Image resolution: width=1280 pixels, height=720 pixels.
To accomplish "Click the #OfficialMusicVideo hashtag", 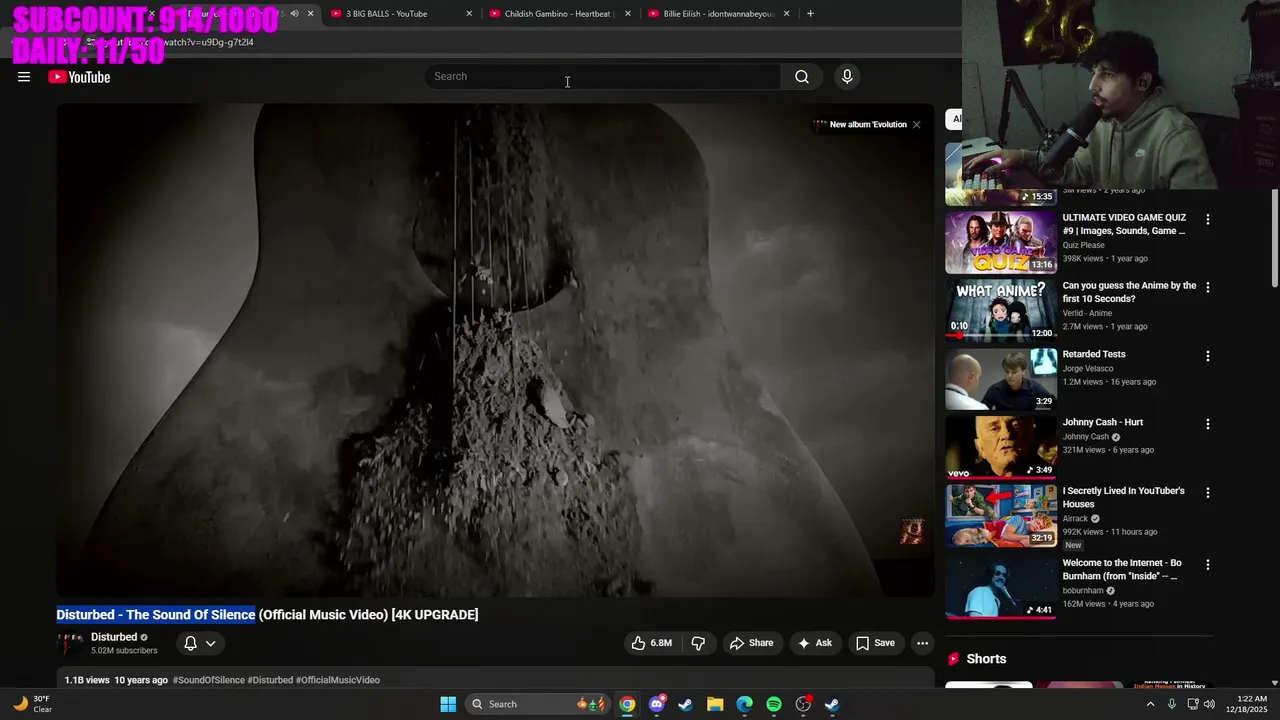I will coord(338,680).
